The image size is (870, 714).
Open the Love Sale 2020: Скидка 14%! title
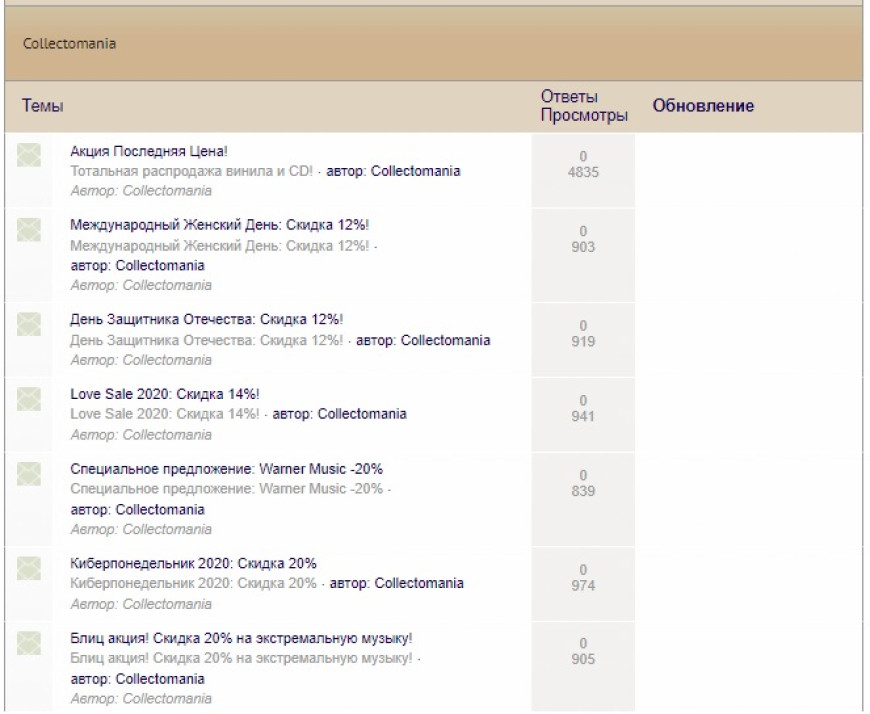pos(165,394)
